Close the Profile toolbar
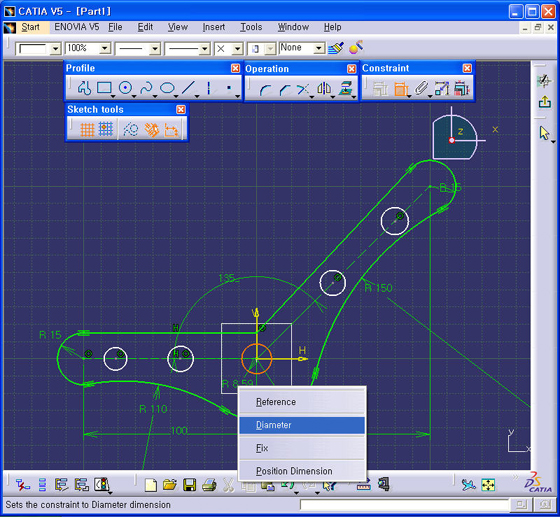Image resolution: width=560 pixels, height=517 pixels. 235,68
